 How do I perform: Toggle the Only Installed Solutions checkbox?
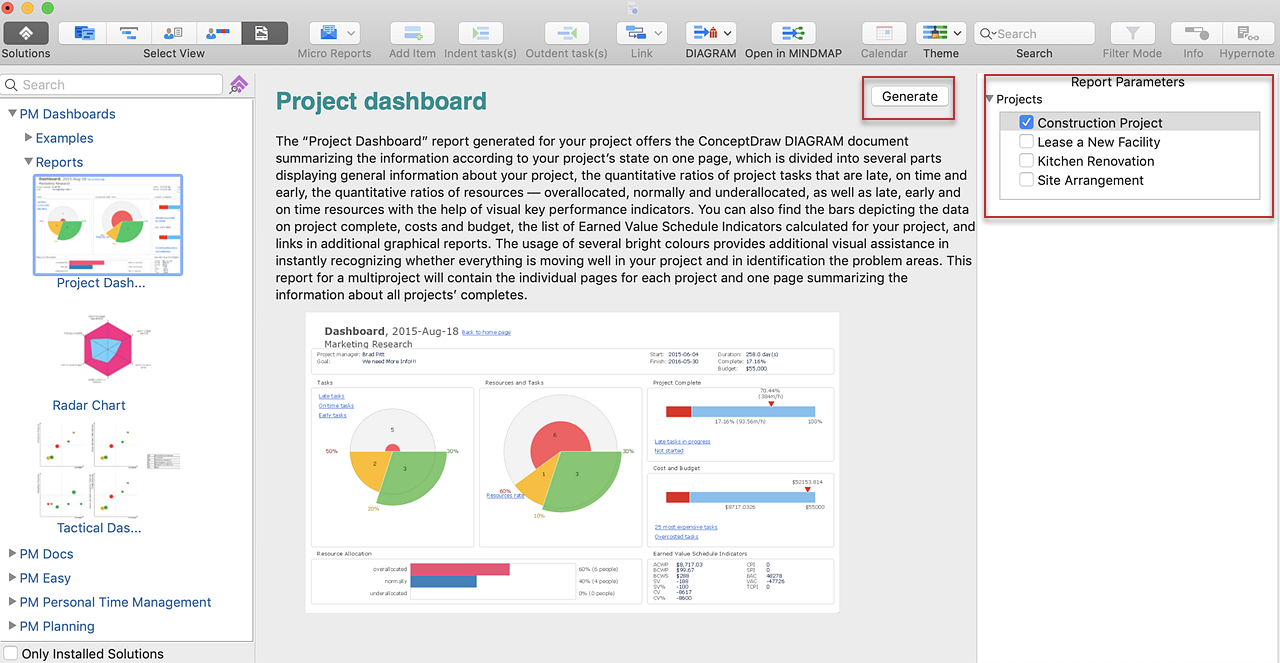pyautogui.click(x=11, y=654)
